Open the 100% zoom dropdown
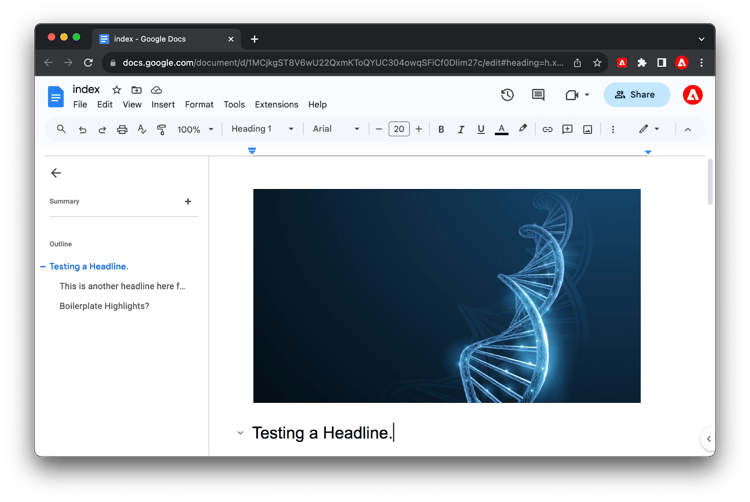Screen dimensions: 750x502 (x=195, y=130)
